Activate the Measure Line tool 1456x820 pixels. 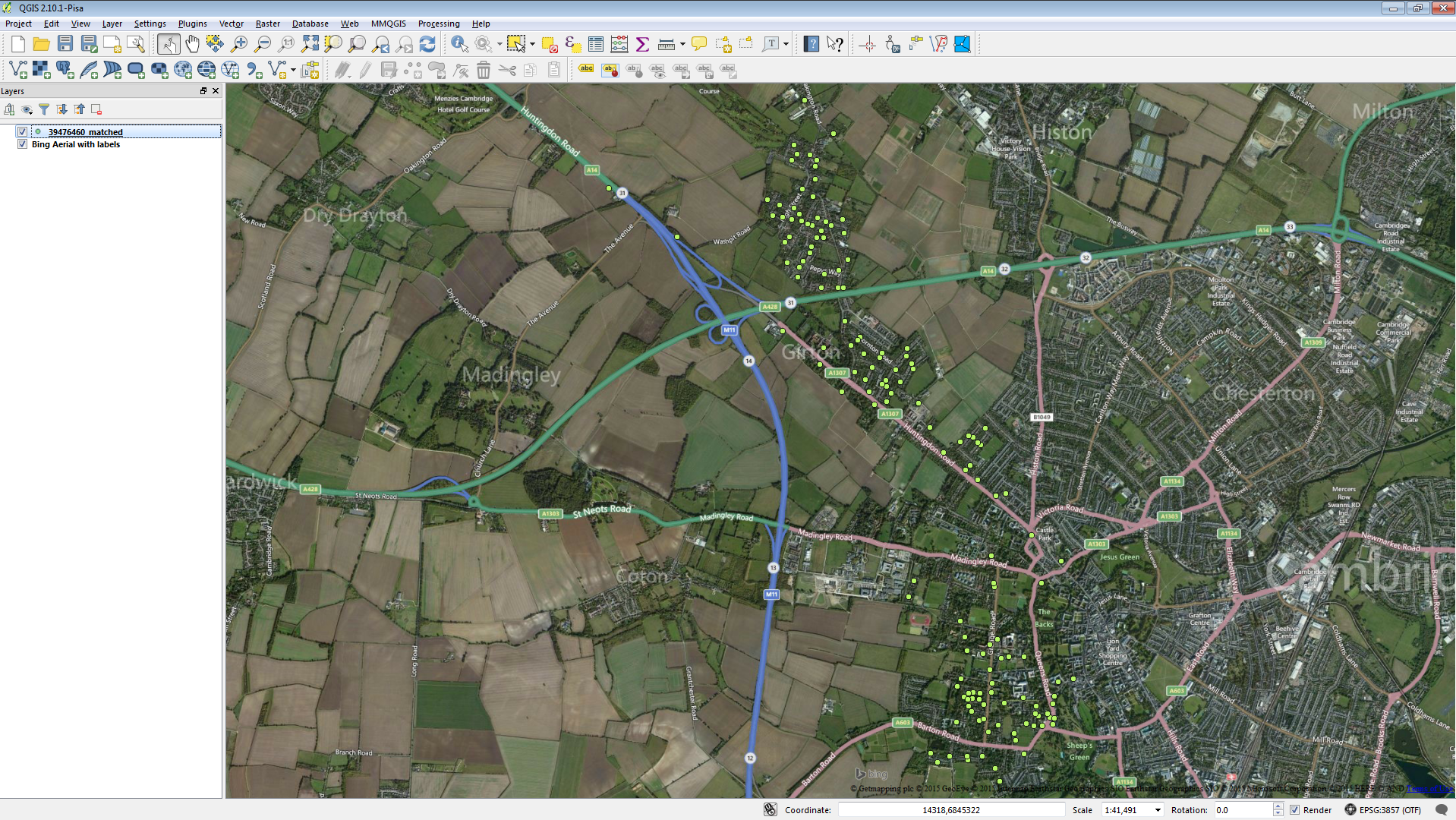tap(667, 44)
